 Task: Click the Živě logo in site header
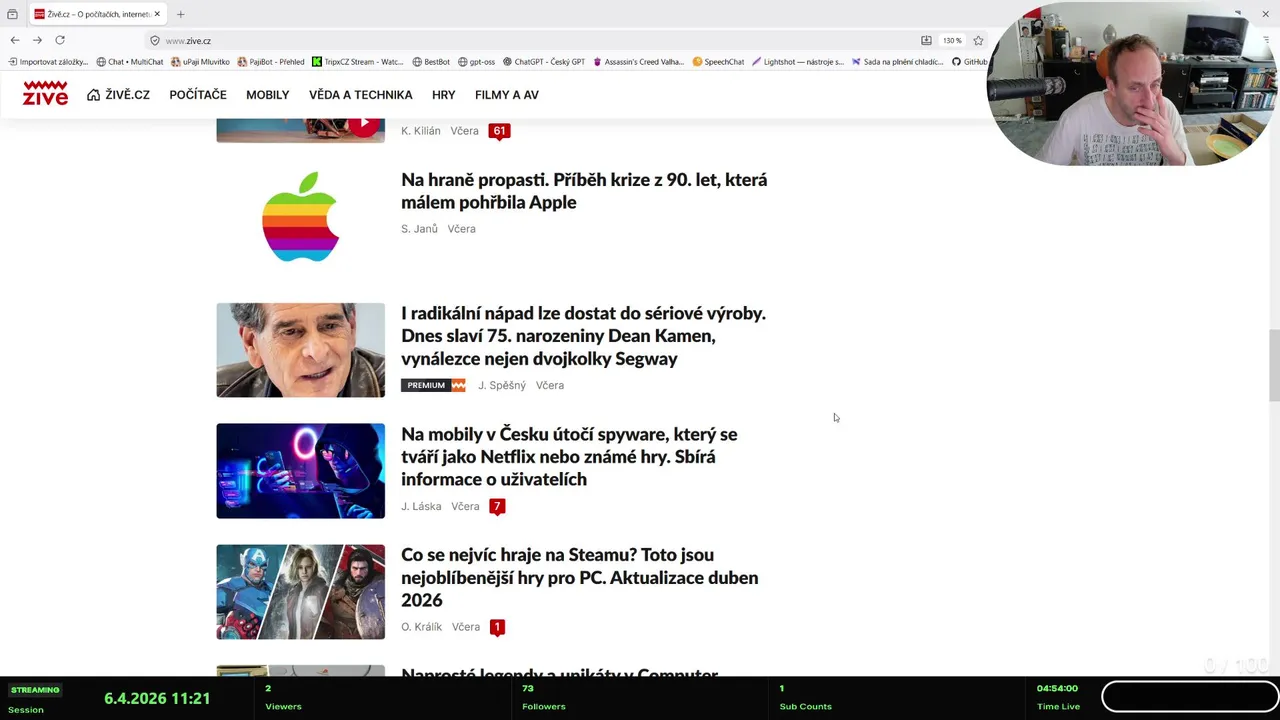tap(45, 94)
